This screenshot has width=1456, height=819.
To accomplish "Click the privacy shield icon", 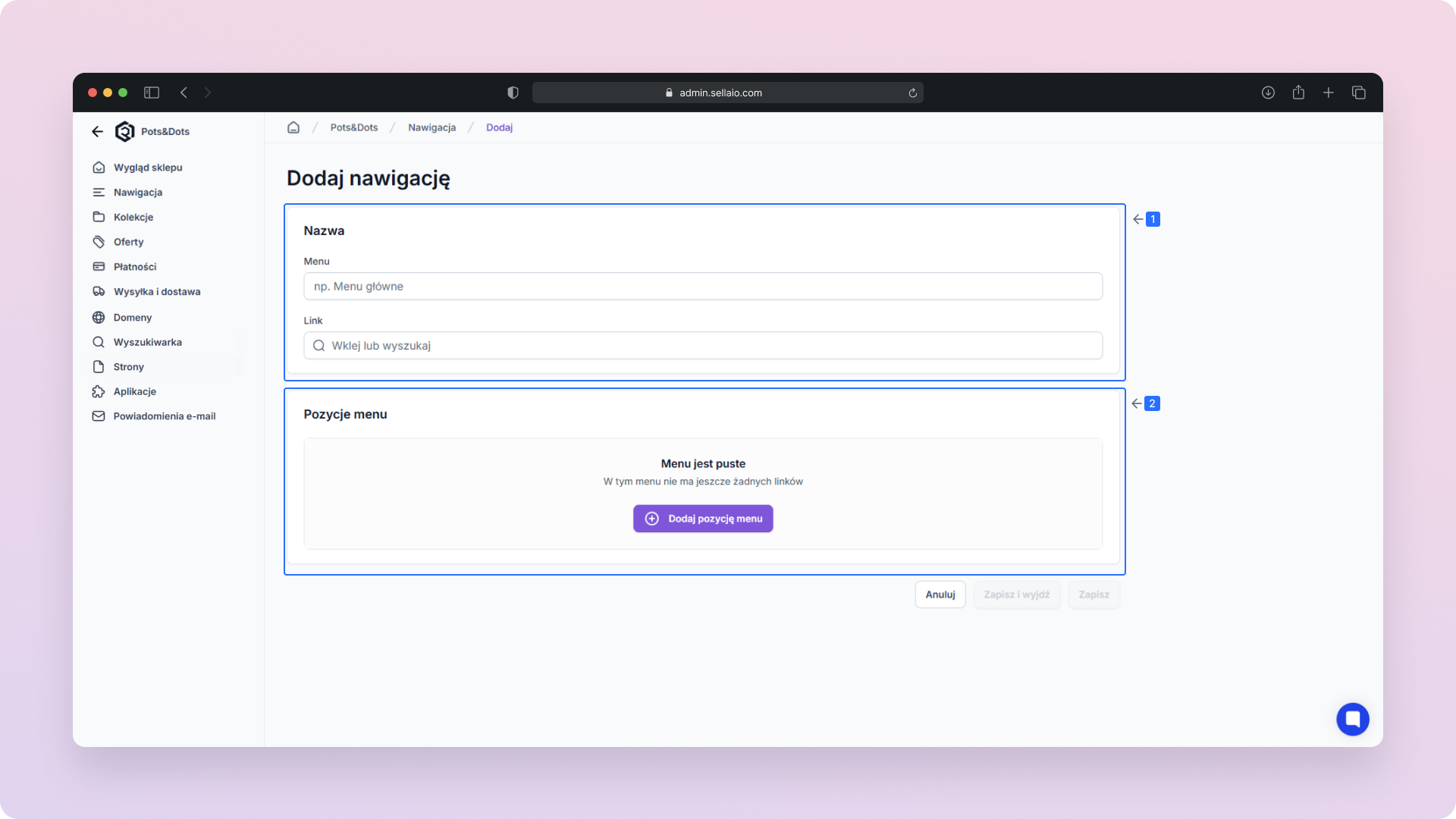I will [513, 93].
